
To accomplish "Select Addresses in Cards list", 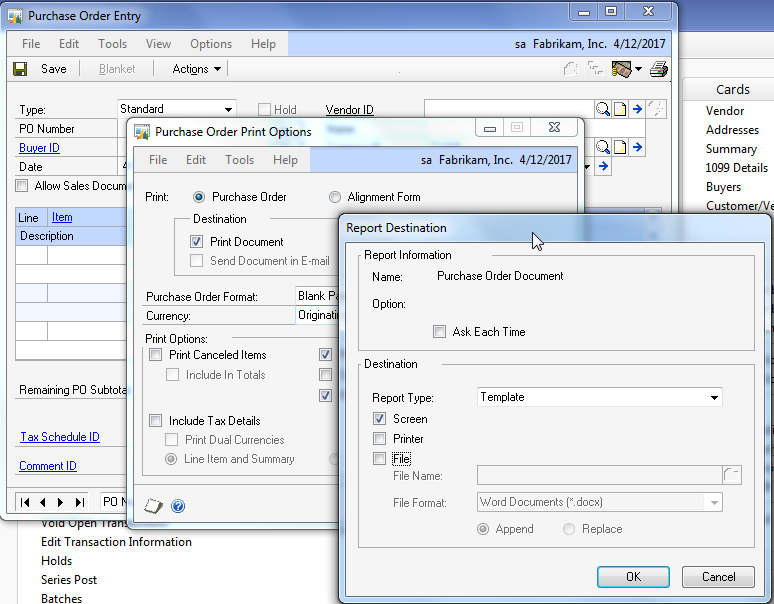I will click(x=732, y=130).
